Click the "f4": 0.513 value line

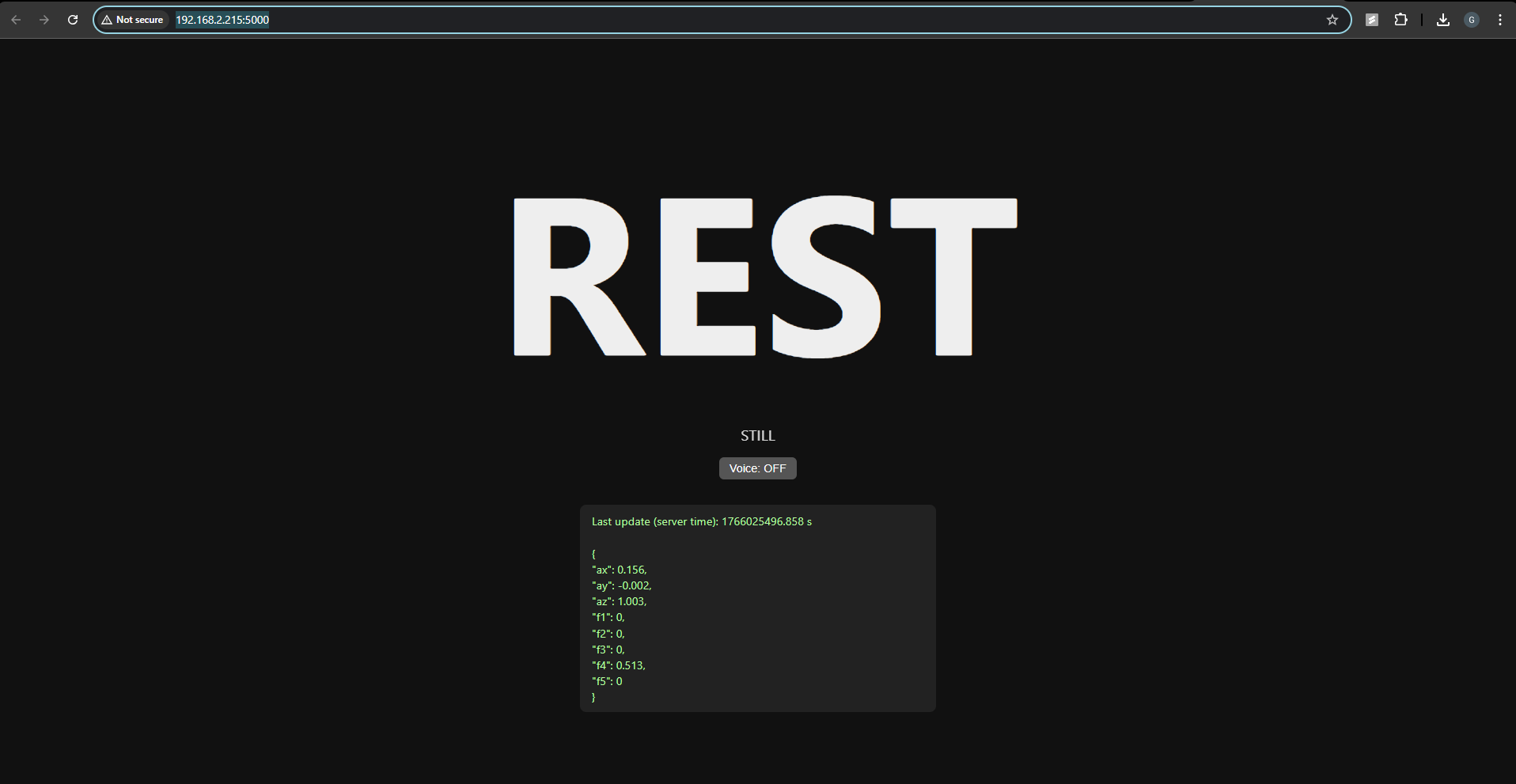pos(619,665)
